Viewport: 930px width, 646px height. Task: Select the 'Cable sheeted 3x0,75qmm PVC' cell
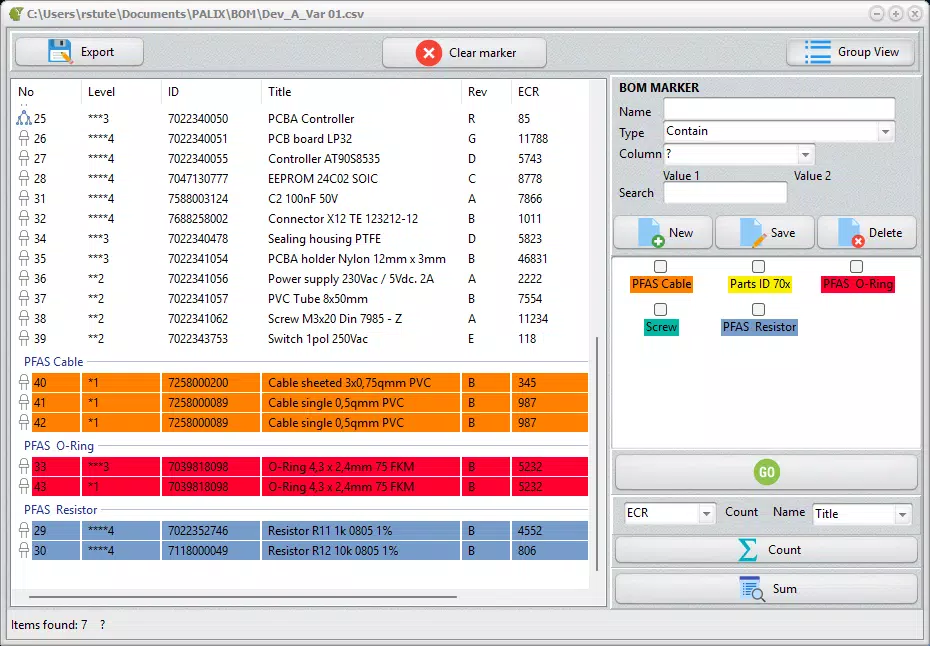[x=361, y=383]
